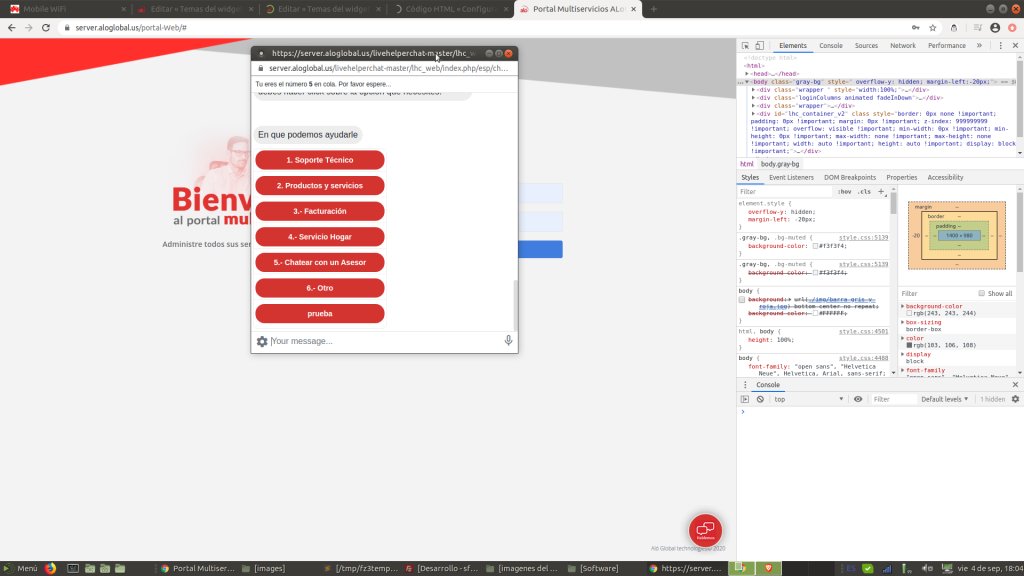Close the console drawer
1024x576 pixels.
point(1016,385)
